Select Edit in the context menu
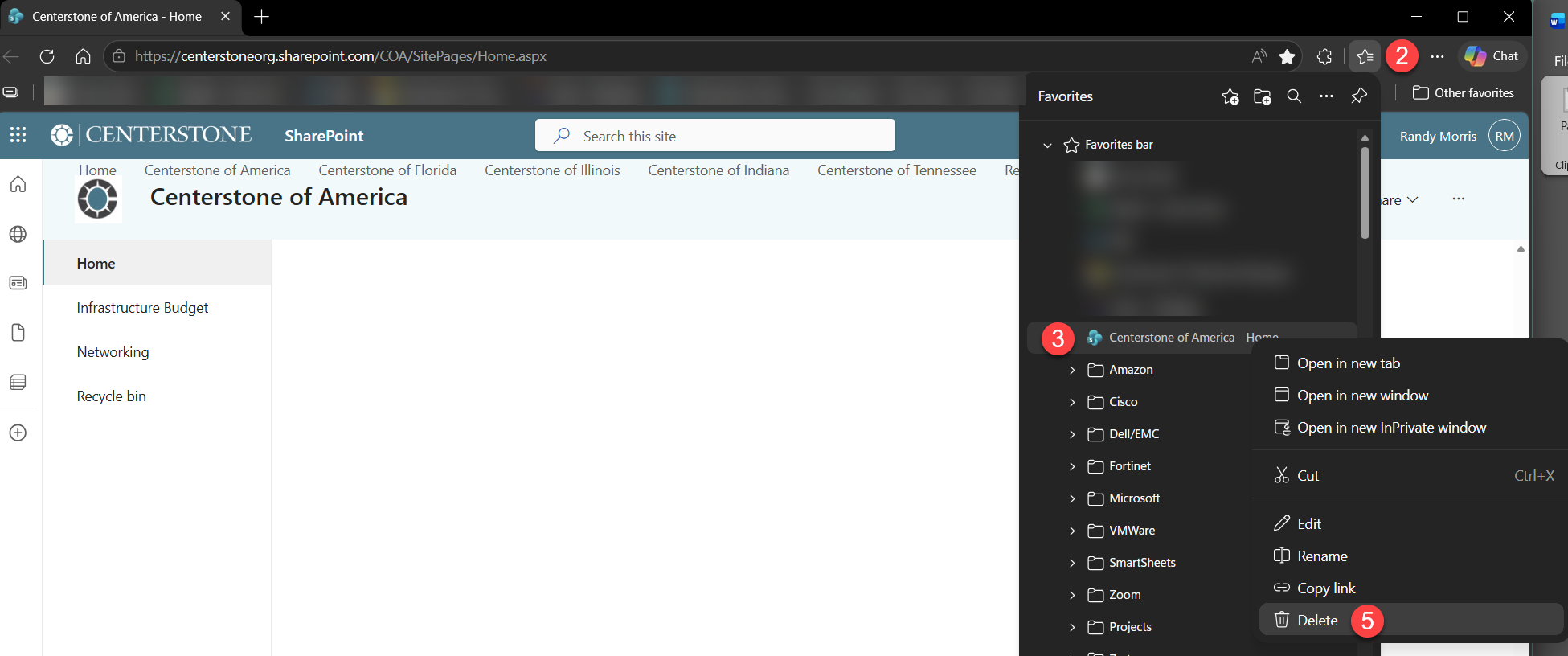This screenshot has height=656, width=1568. pos(1411,524)
